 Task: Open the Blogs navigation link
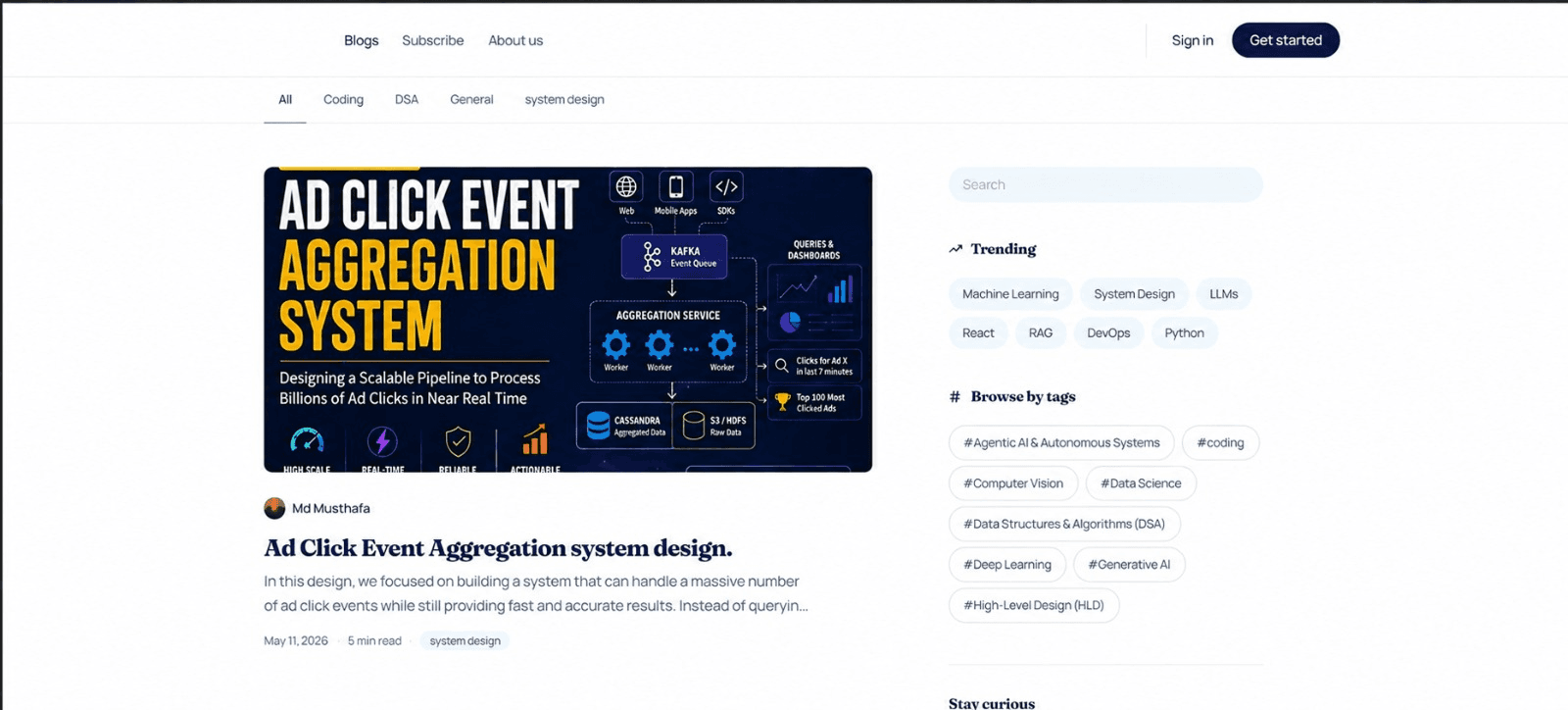point(361,40)
